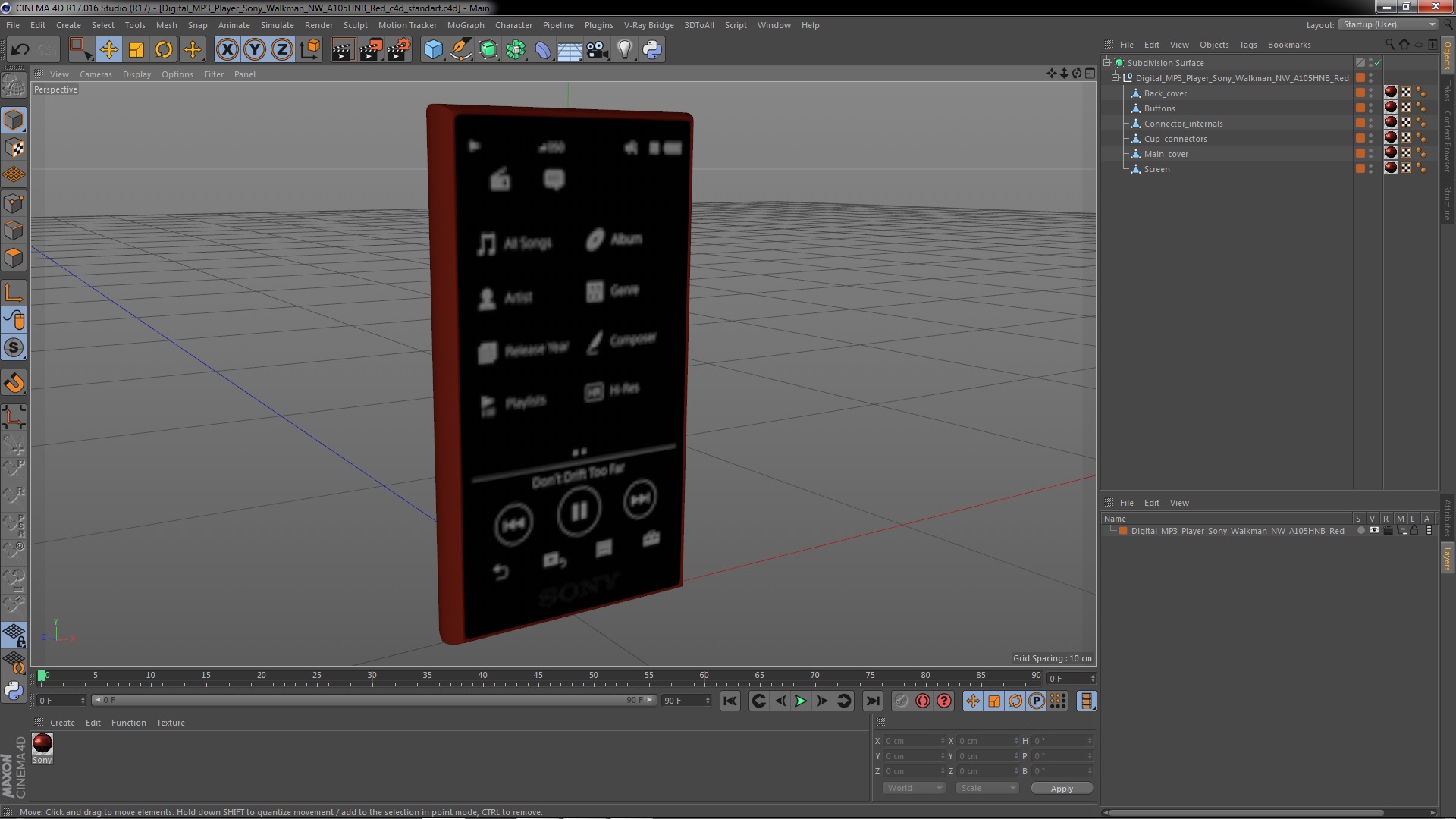Toggle Subdivision Surface enable checkmark
This screenshot has width=1456, height=819.
(1378, 63)
